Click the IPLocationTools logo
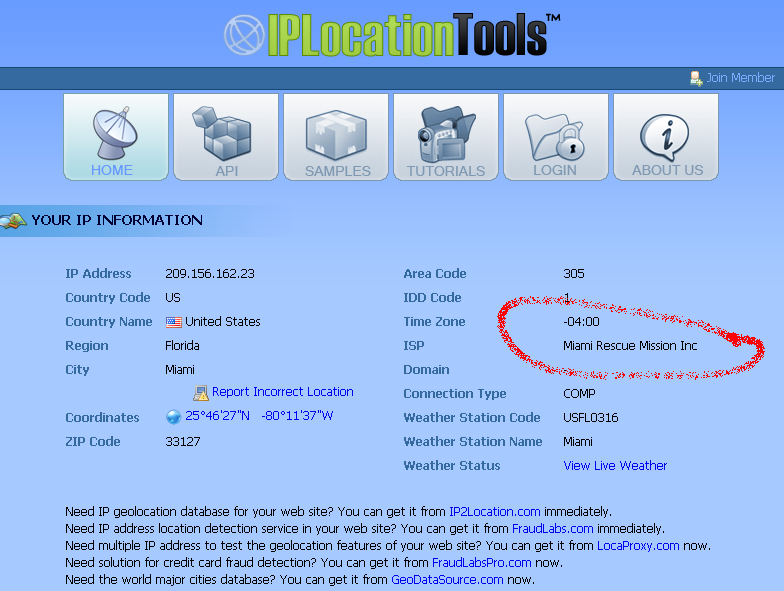784x591 pixels. pos(392,34)
